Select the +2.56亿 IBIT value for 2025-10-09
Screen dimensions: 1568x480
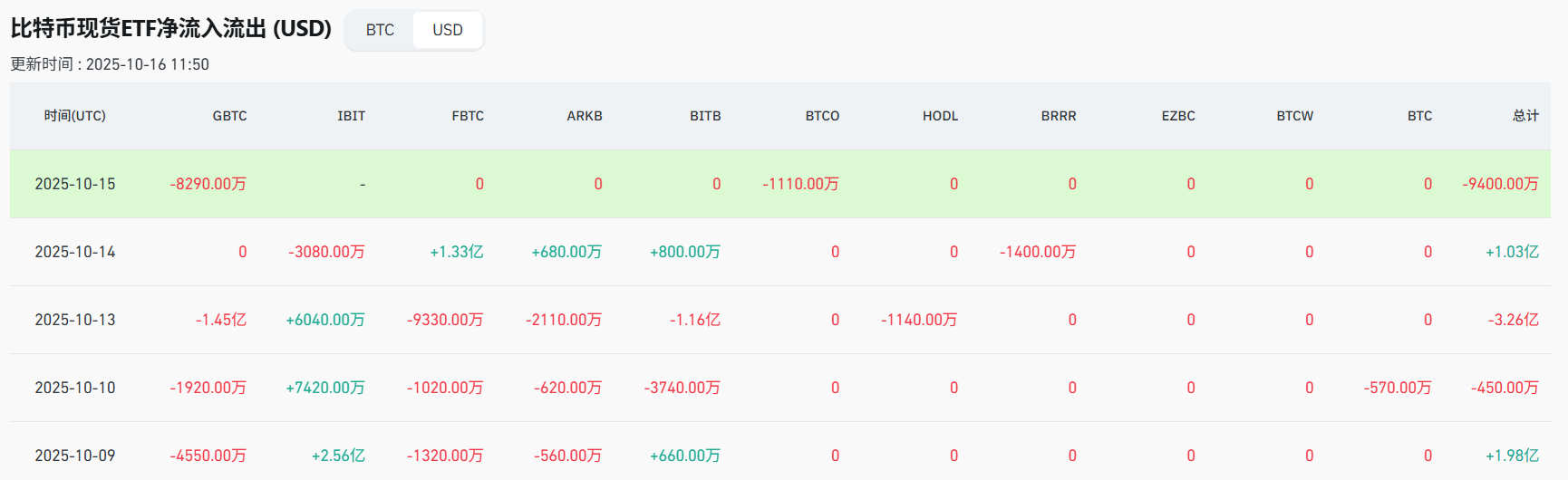coord(338,456)
